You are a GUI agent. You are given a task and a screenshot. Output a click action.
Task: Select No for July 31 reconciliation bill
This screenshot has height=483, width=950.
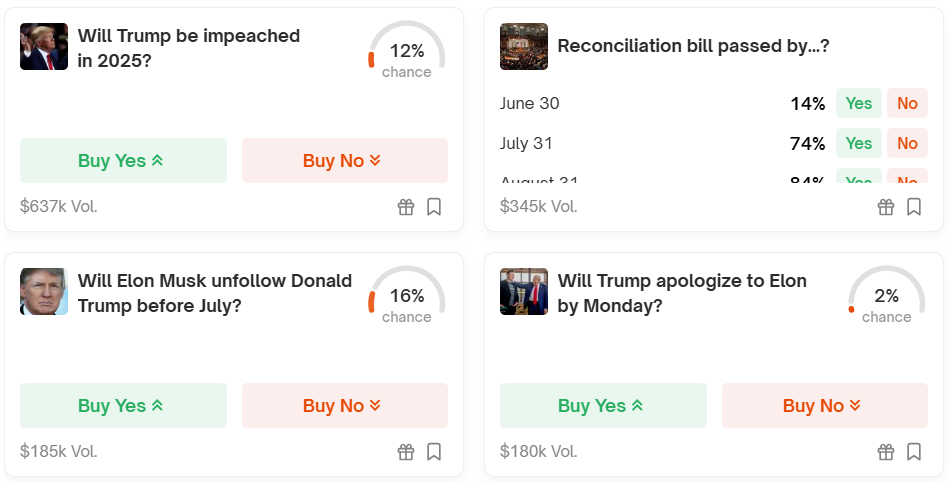pos(907,143)
